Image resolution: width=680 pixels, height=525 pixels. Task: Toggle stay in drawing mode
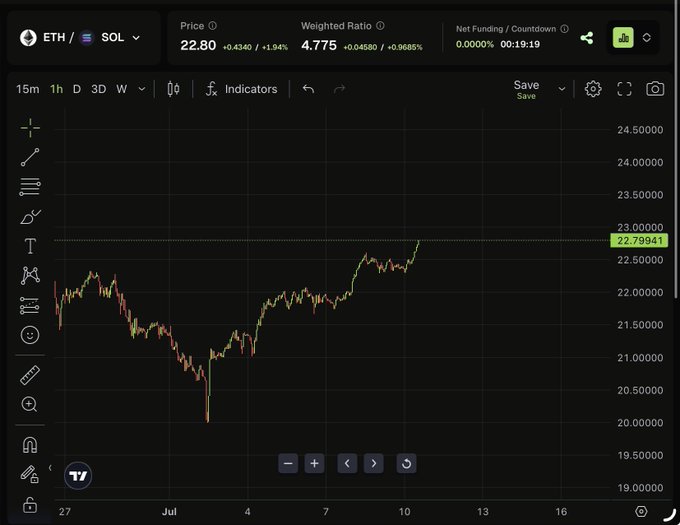(29, 474)
